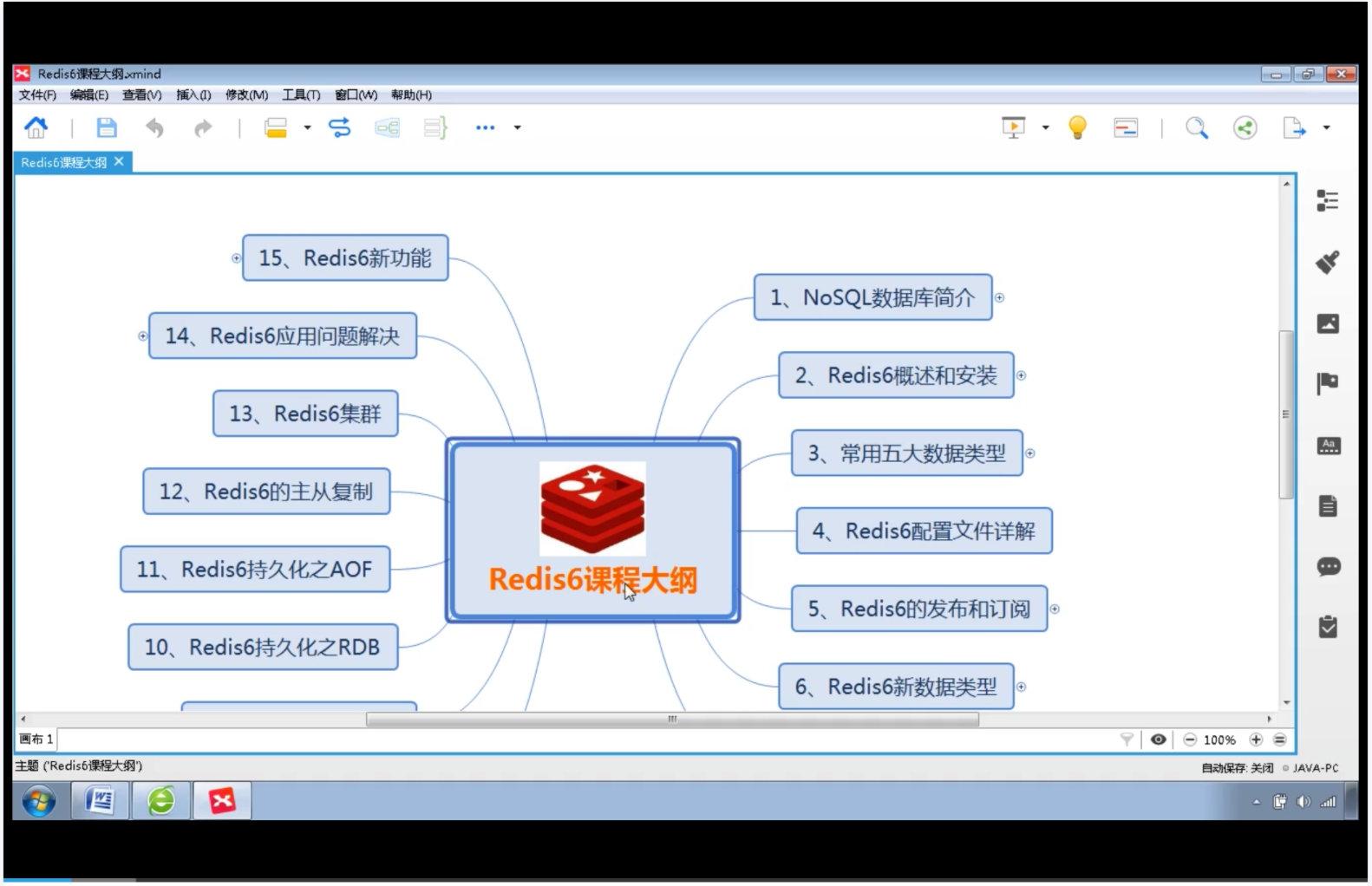This screenshot has height=886, width=1372.
Task: Open search with magnifier icon
Action: [x=1197, y=128]
